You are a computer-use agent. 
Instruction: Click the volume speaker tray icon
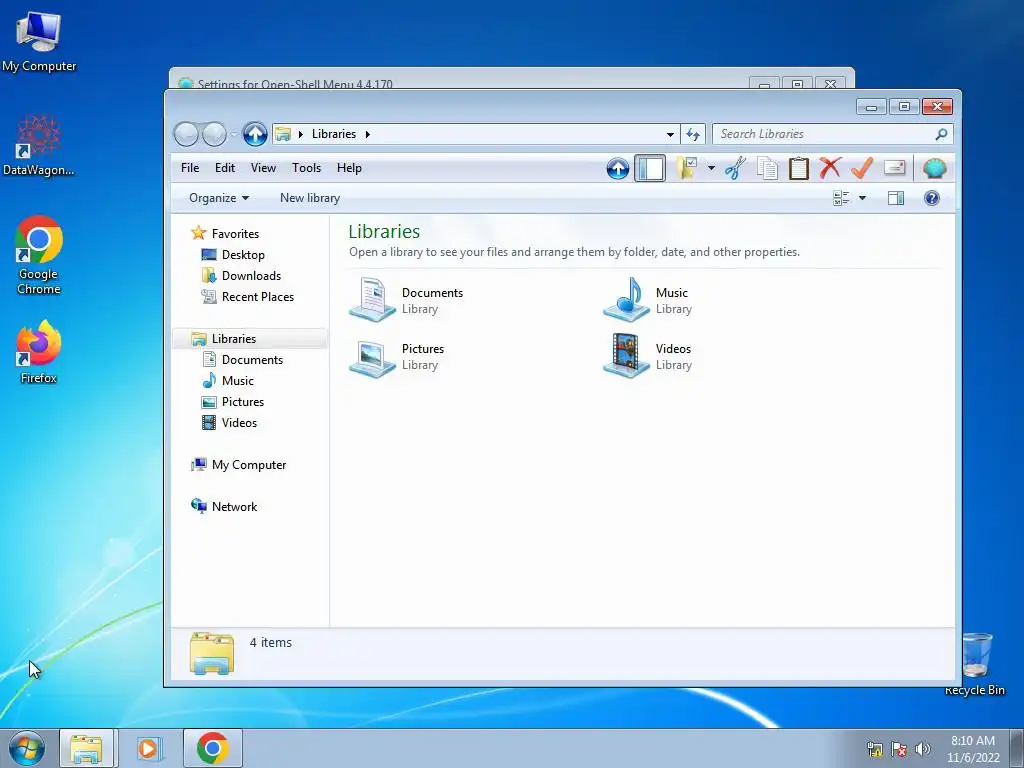coord(923,749)
